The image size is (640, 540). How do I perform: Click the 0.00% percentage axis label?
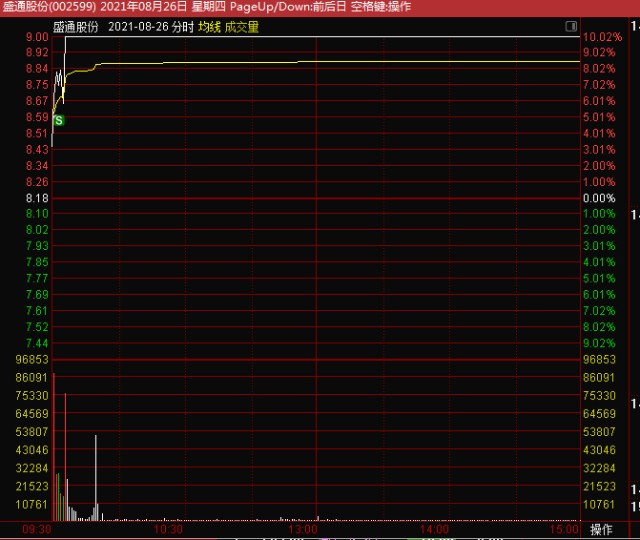599,198
